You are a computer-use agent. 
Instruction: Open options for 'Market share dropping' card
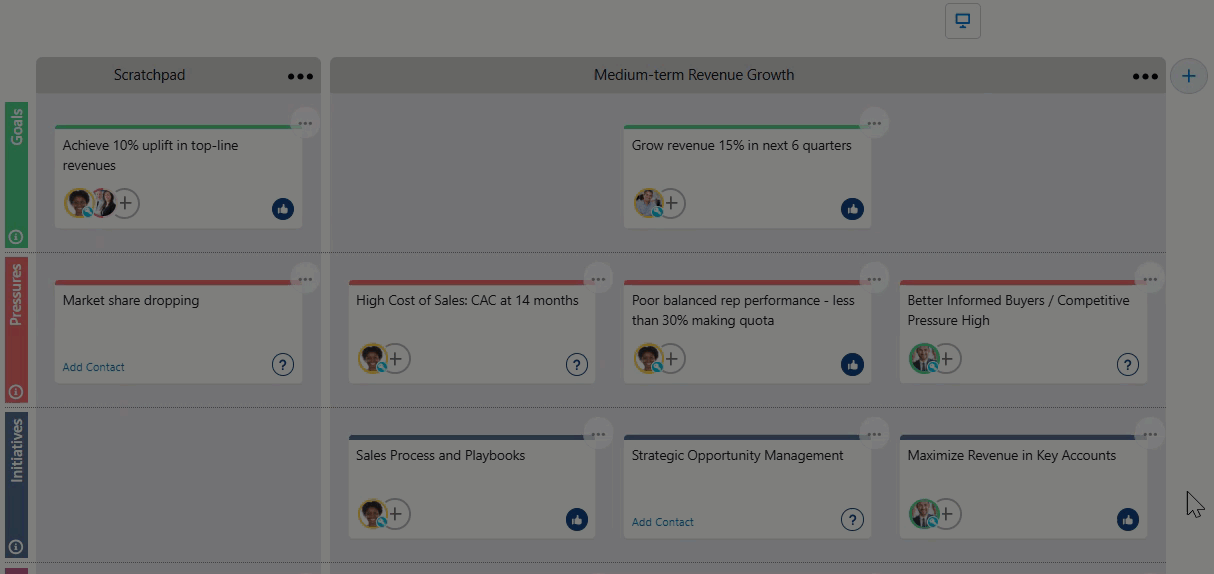(305, 279)
